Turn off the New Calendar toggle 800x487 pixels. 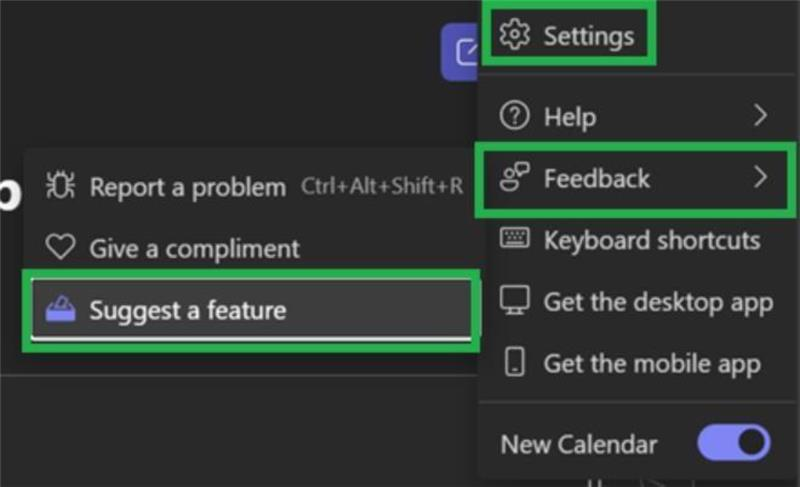(x=734, y=443)
